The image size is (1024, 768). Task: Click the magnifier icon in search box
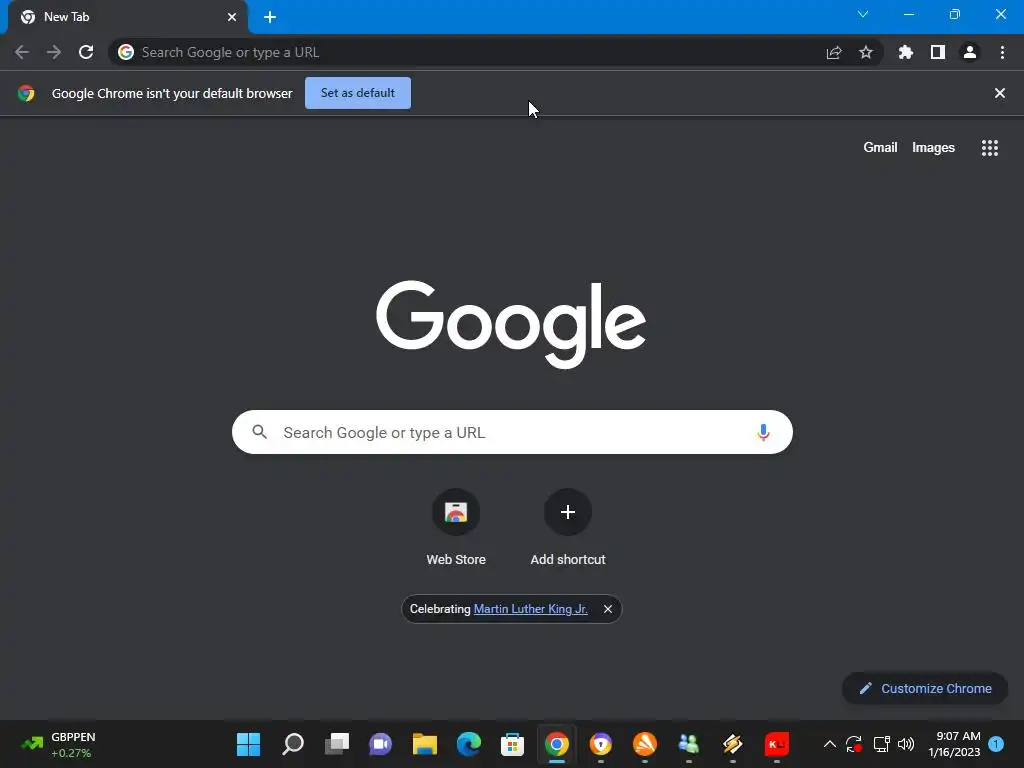[x=260, y=432]
